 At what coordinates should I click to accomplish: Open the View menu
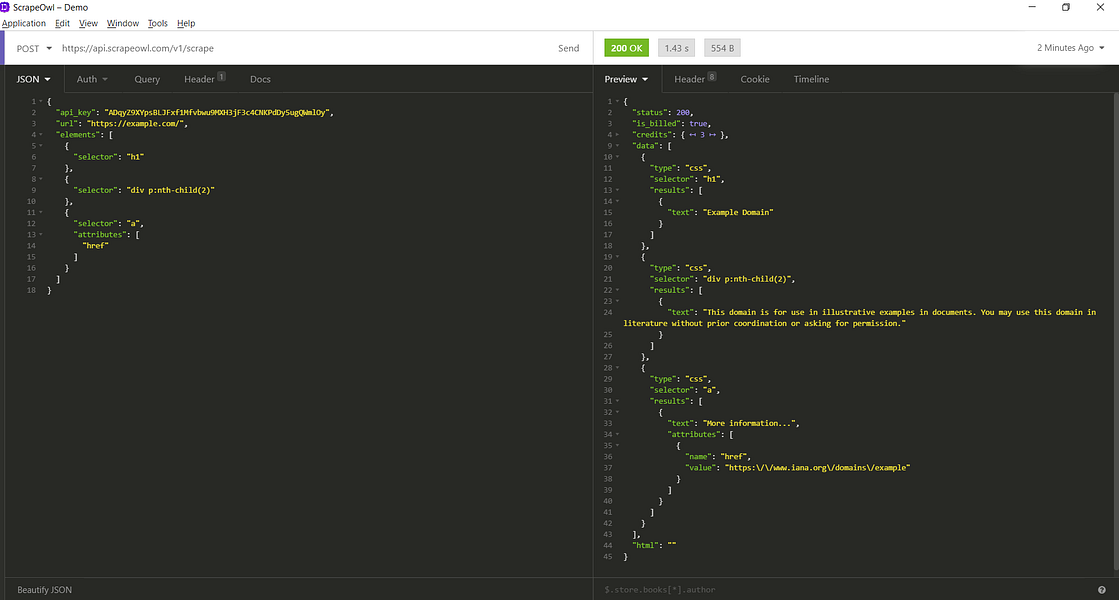(x=88, y=23)
